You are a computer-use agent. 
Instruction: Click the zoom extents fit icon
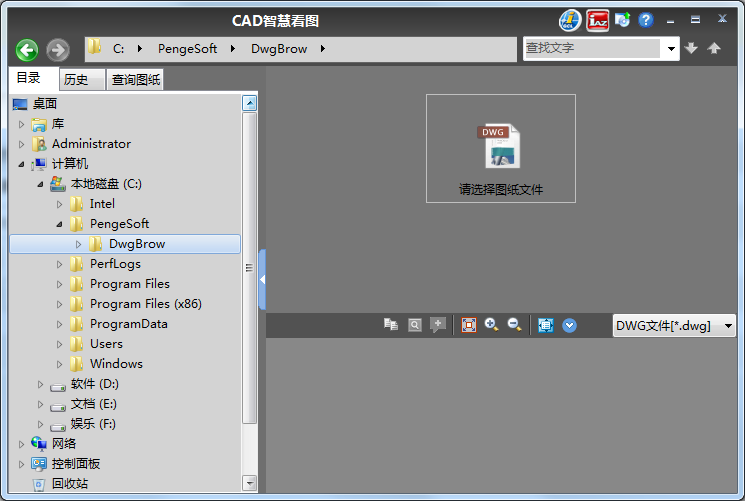tap(469, 325)
